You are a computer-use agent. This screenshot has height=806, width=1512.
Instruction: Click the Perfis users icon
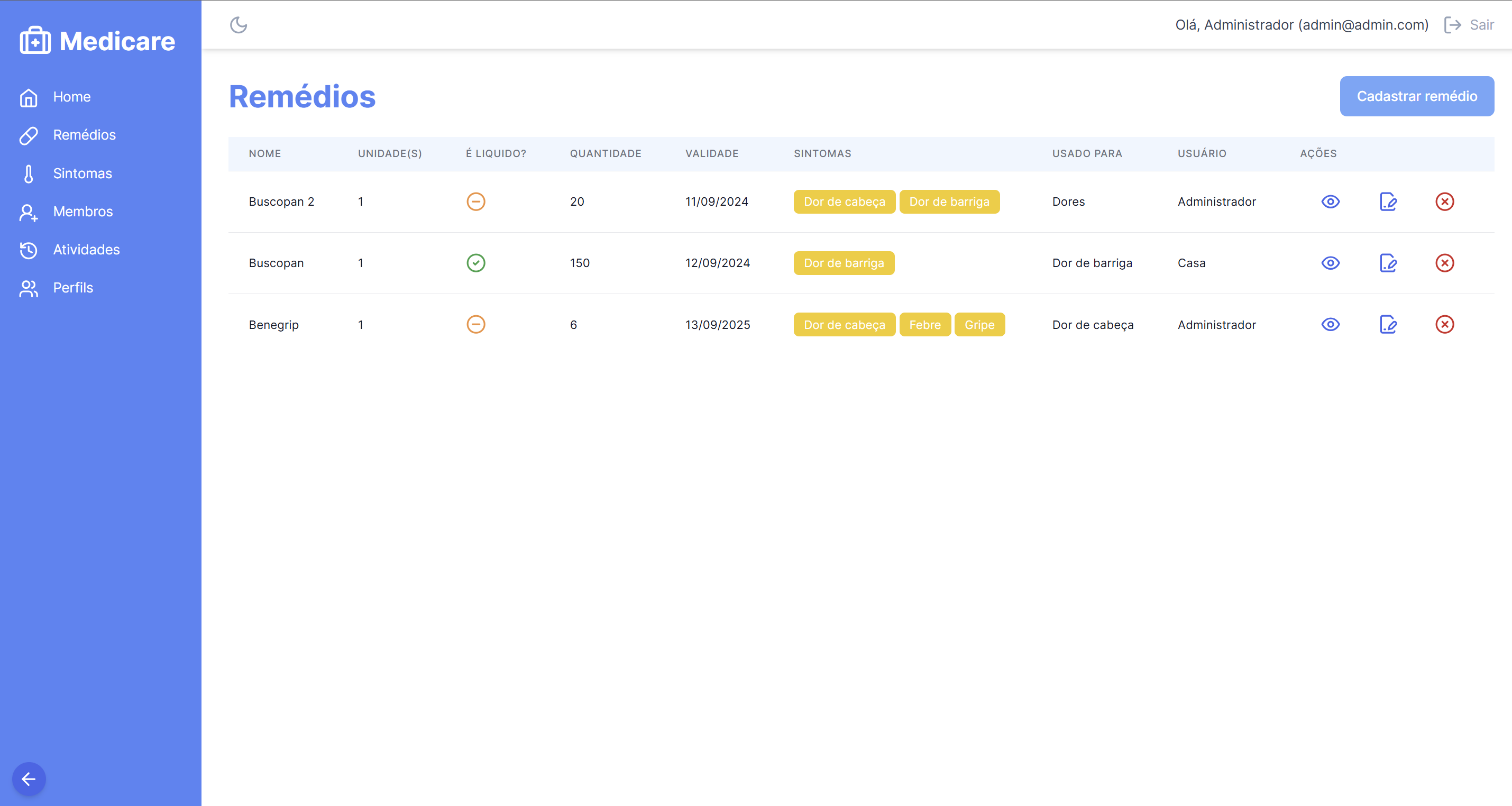28,288
